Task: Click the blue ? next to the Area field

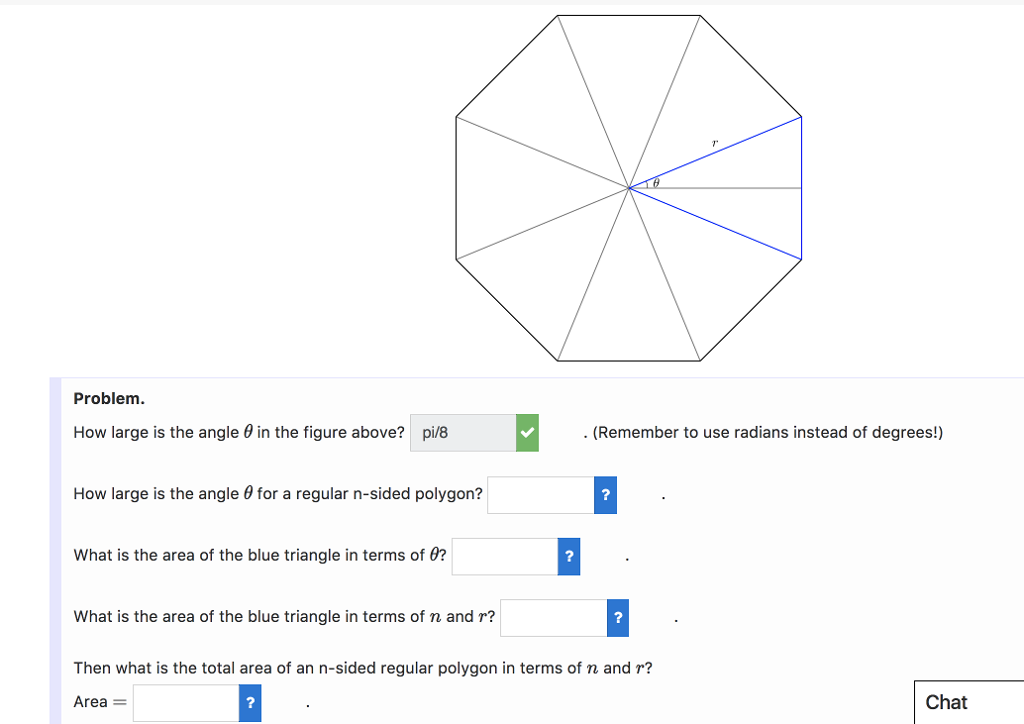Action: coord(249,702)
